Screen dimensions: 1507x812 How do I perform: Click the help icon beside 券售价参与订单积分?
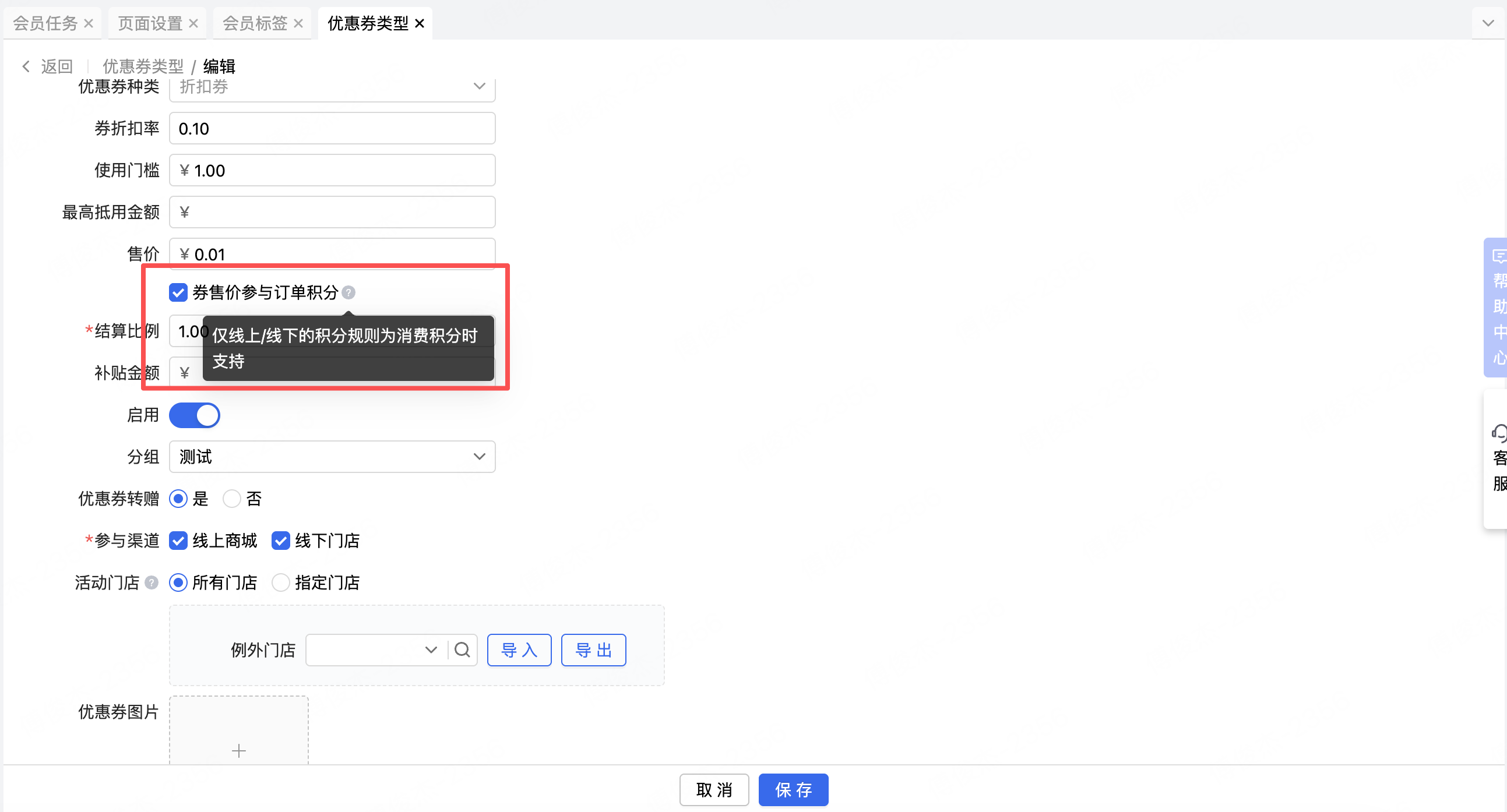348,292
